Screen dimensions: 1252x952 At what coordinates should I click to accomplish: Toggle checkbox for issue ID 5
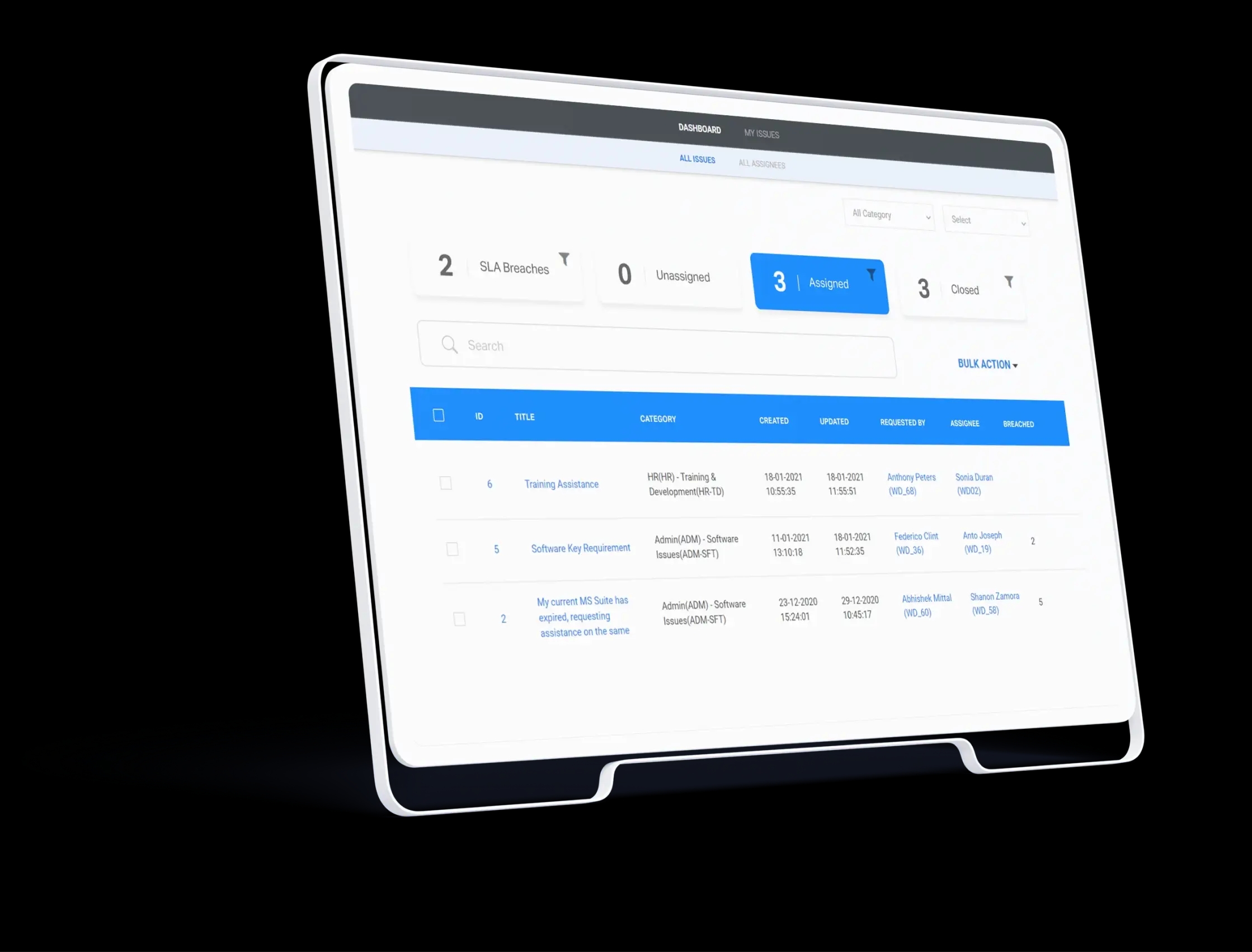[x=451, y=549]
